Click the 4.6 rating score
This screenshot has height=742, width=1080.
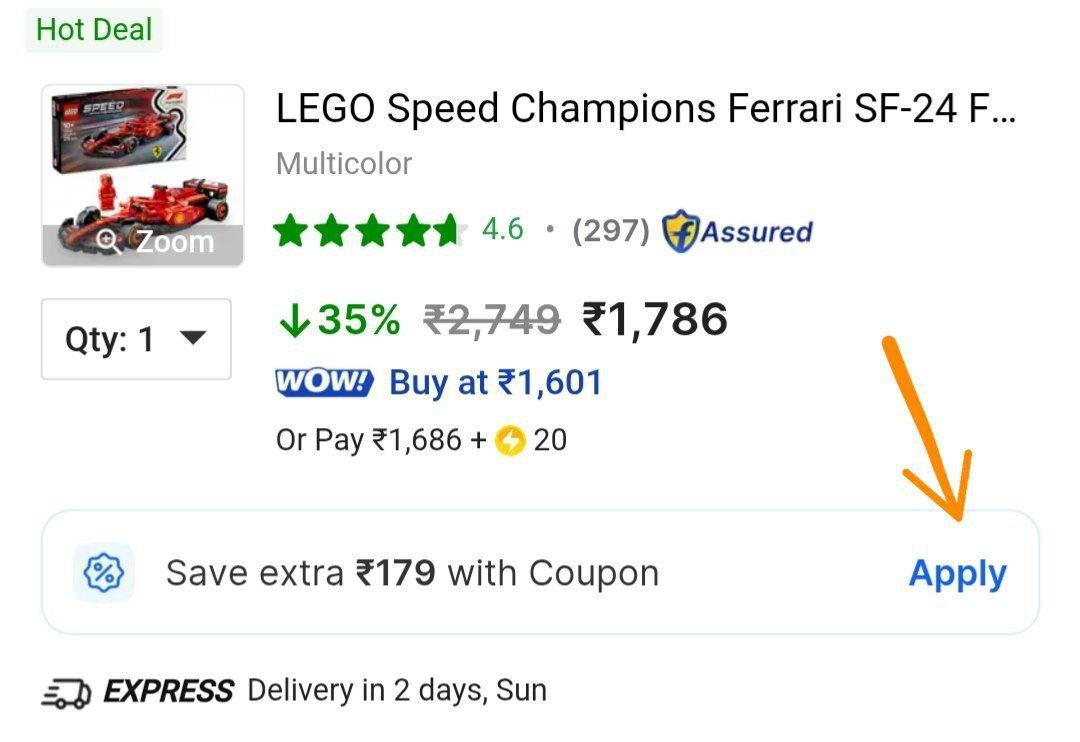(x=502, y=230)
